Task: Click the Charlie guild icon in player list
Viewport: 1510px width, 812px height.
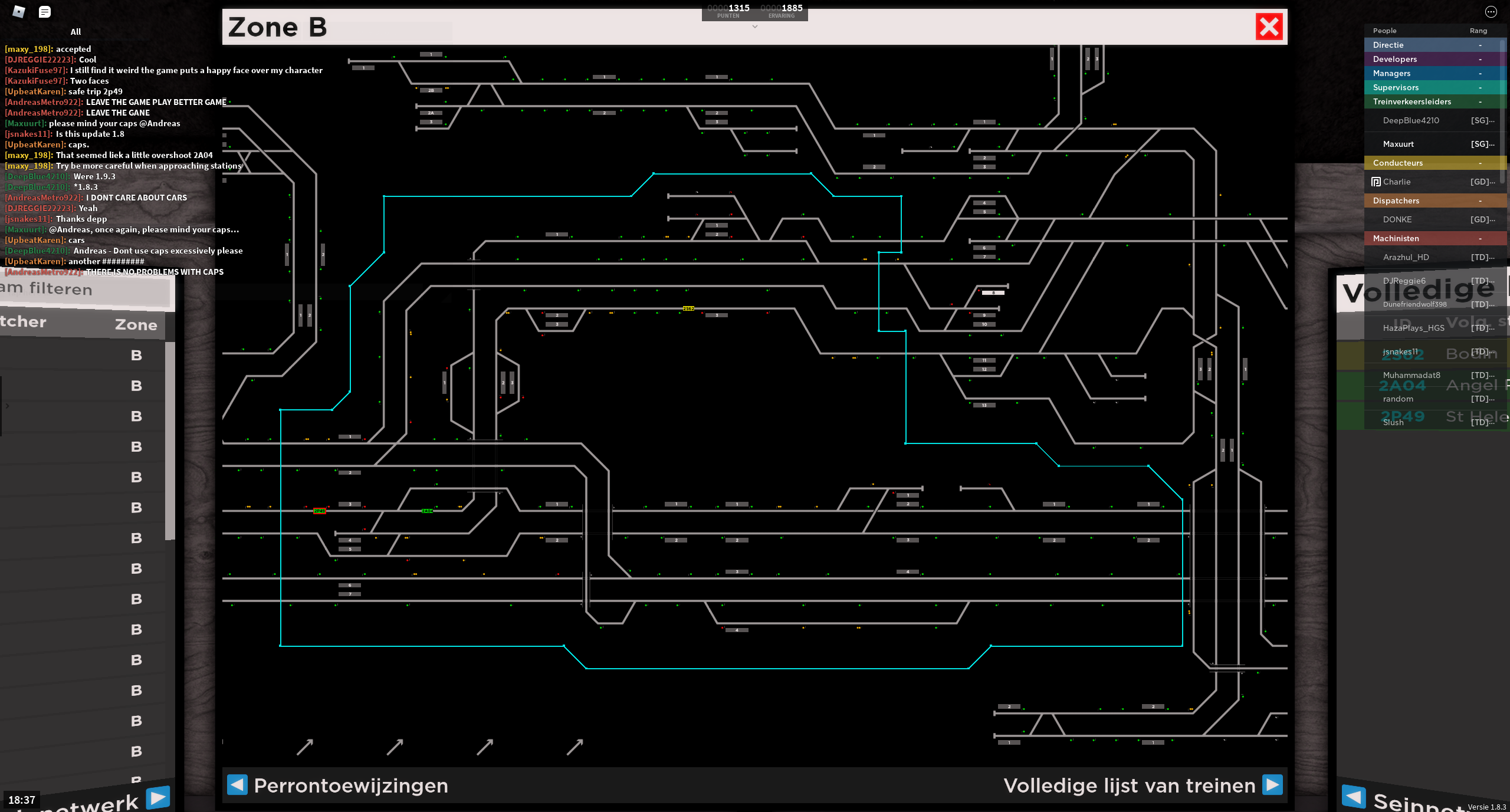Action: (x=1376, y=182)
